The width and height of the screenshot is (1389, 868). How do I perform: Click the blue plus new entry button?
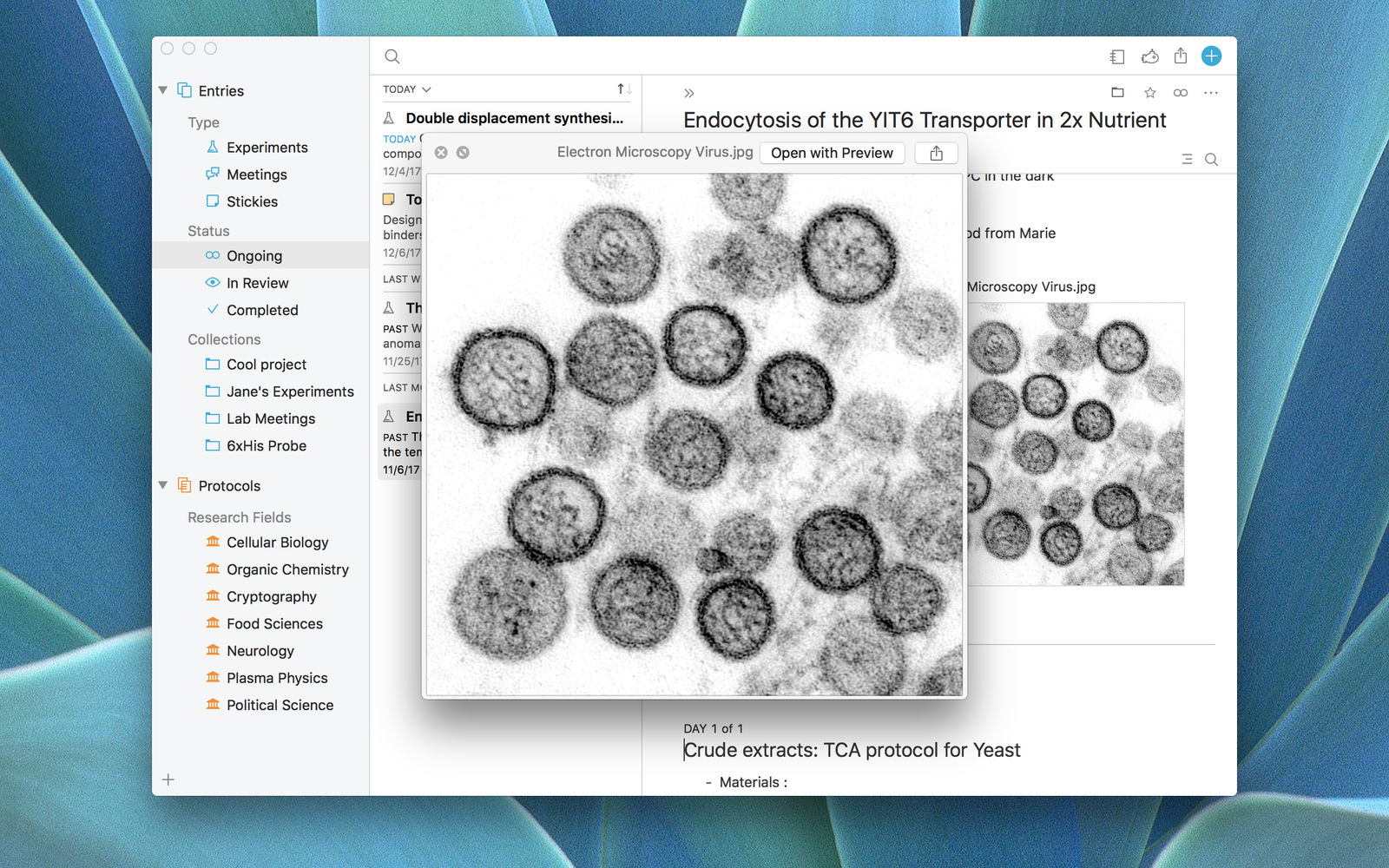[1211, 56]
